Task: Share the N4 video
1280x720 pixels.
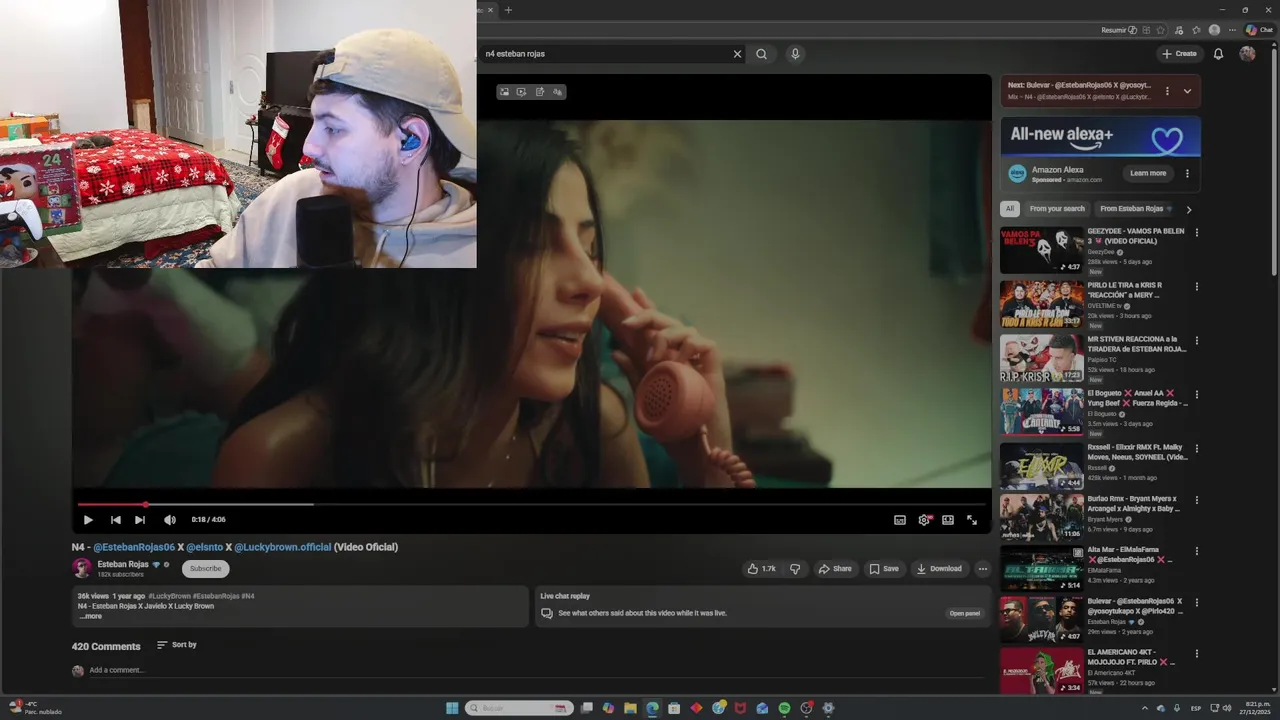Action: (x=835, y=569)
